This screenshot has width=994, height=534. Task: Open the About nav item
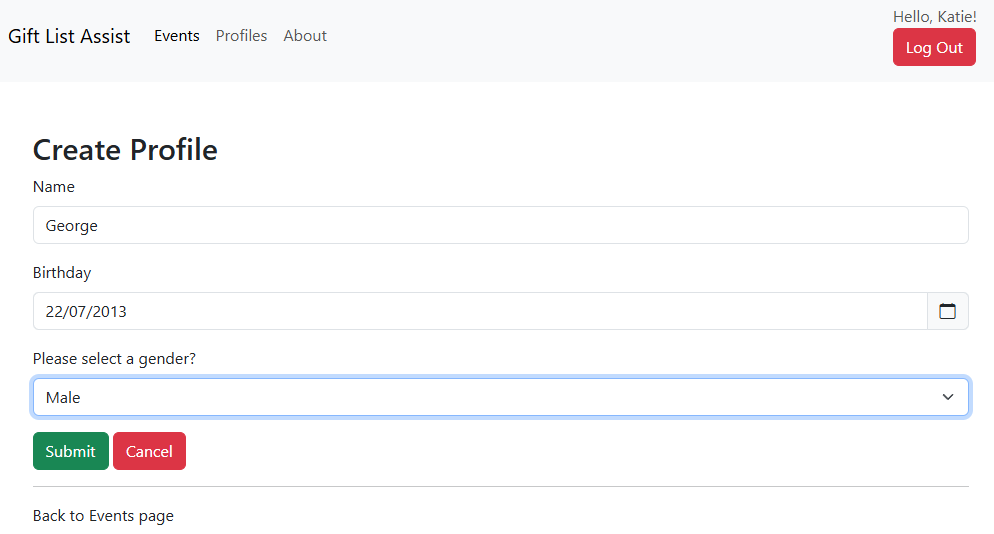(x=305, y=36)
